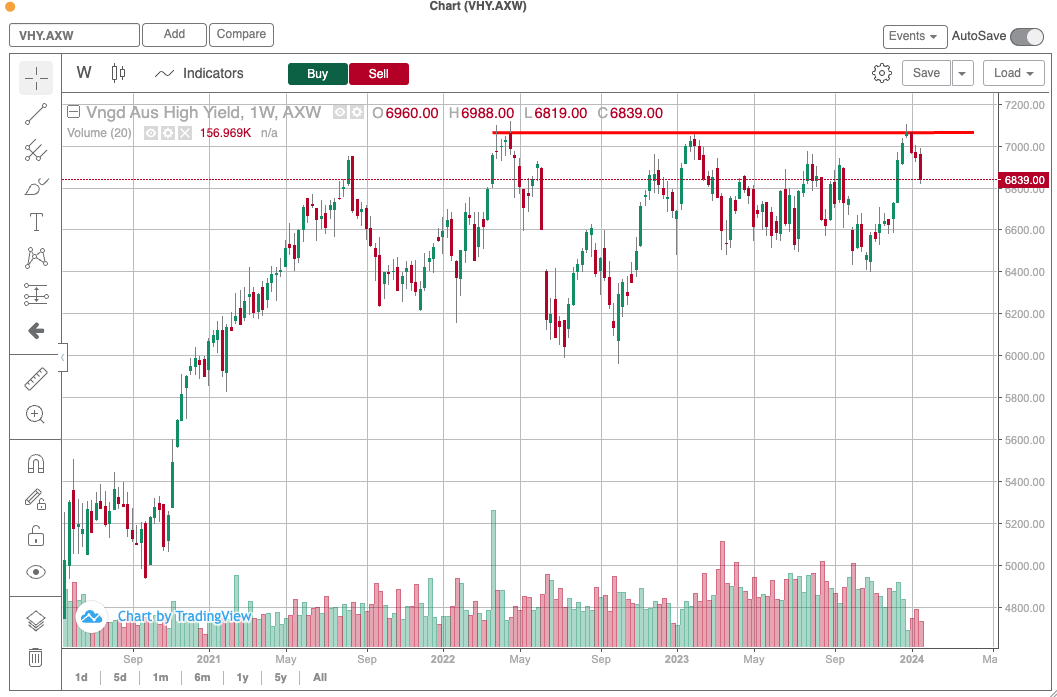Image resolution: width=1057 pixels, height=697 pixels.
Task: Remove the Volume indicator with X
Action: tap(185, 133)
